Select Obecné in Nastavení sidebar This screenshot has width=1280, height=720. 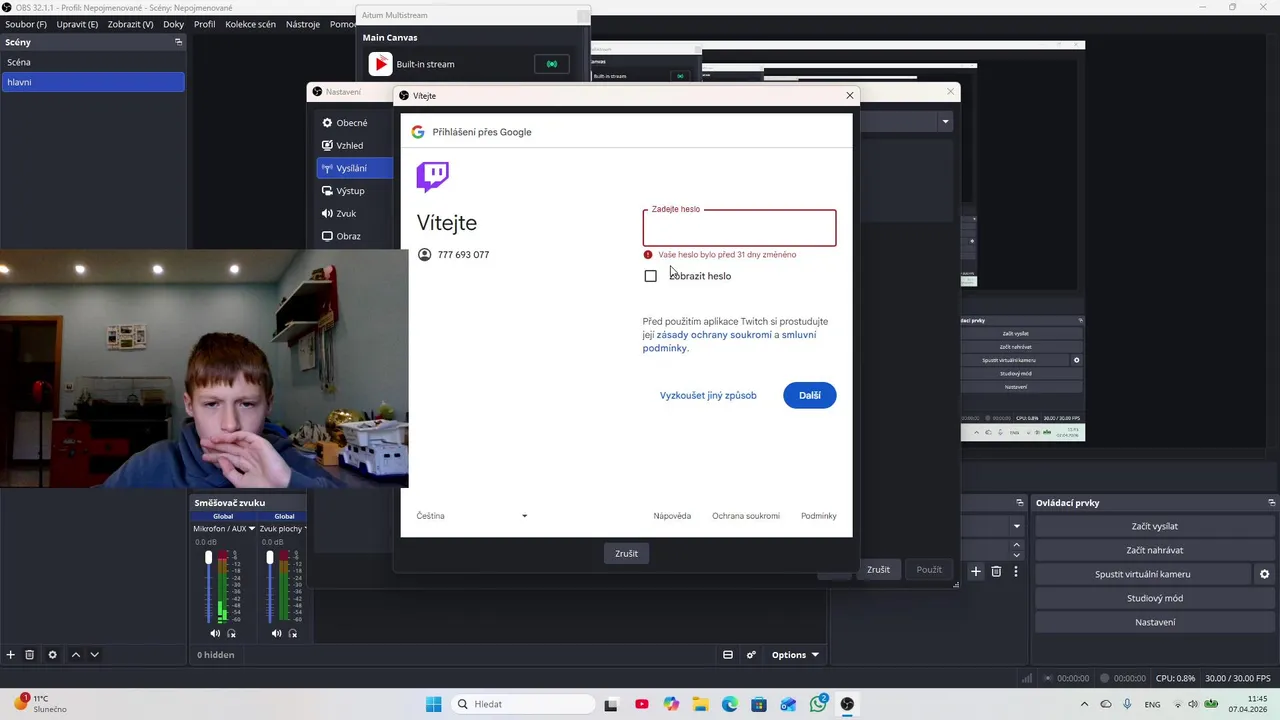[x=355, y=123]
